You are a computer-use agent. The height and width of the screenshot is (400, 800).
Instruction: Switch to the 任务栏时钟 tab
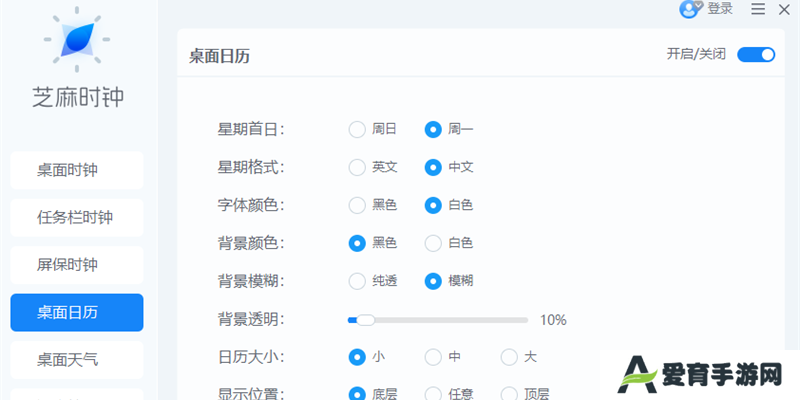pos(77,217)
